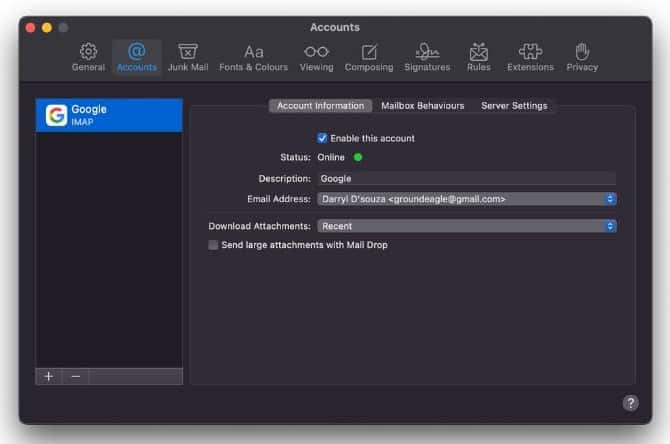The image size is (670, 444).
Task: Select the Account Information tab
Action: tap(320, 106)
